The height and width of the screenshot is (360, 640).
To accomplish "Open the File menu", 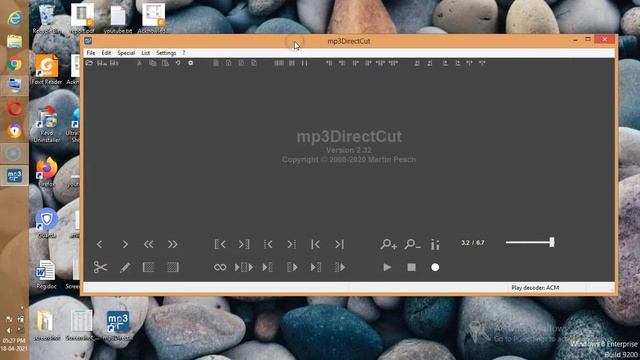I will click(91, 53).
